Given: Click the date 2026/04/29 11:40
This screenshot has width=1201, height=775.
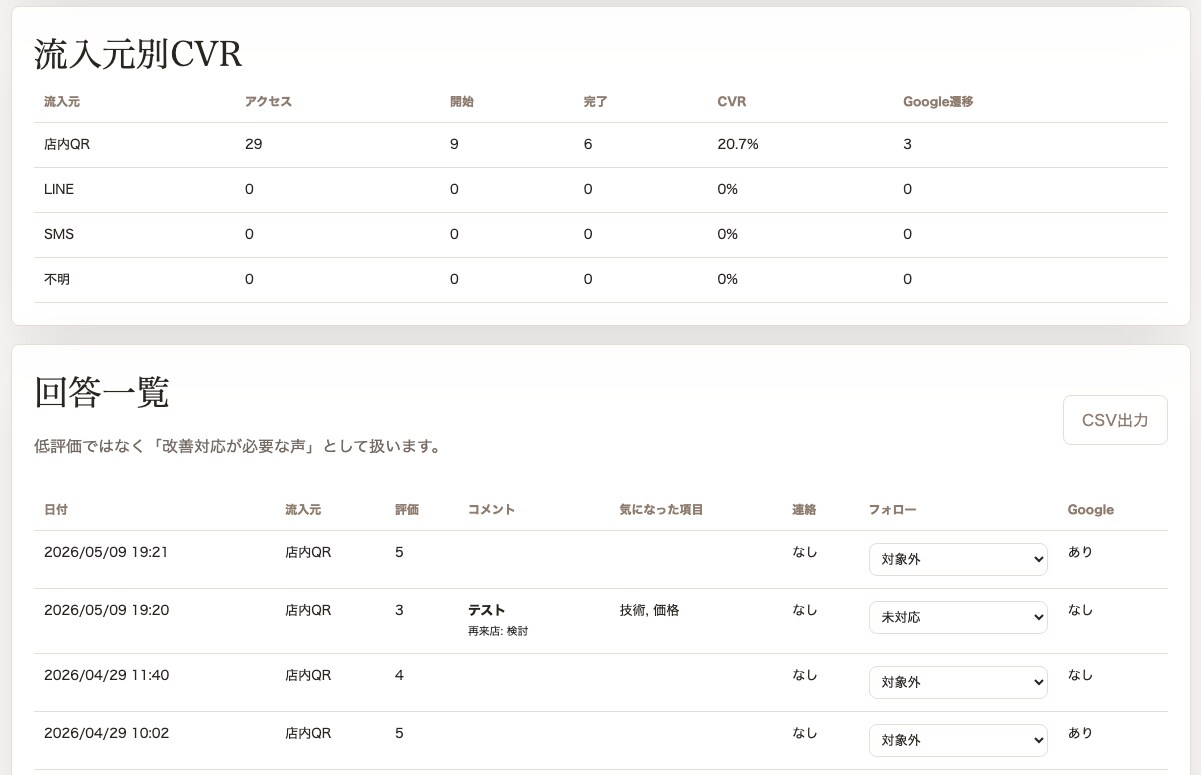Looking at the screenshot, I should 106,675.
